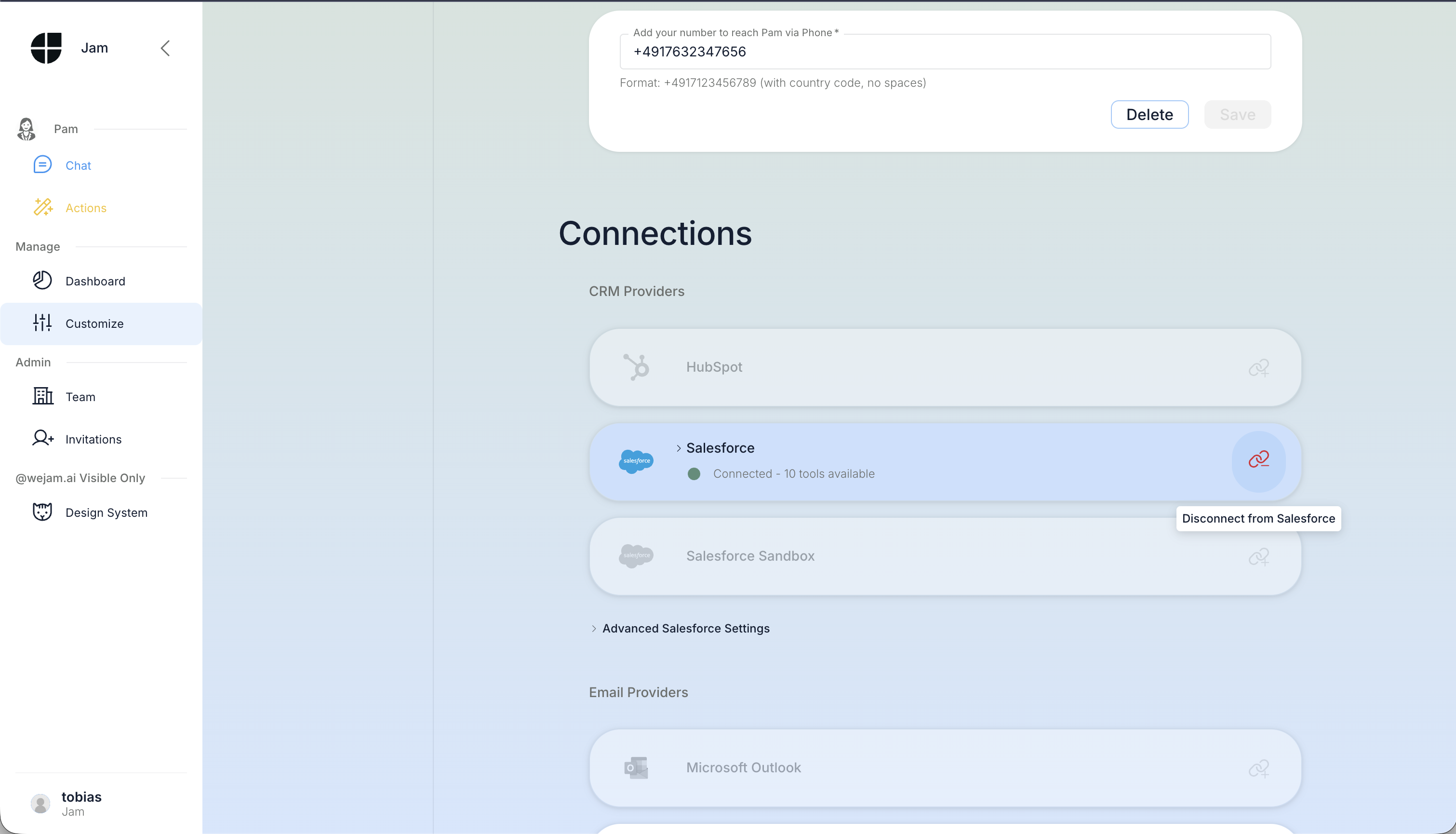Image resolution: width=1456 pixels, height=834 pixels.
Task: Click the Pam section label
Action: point(66,129)
